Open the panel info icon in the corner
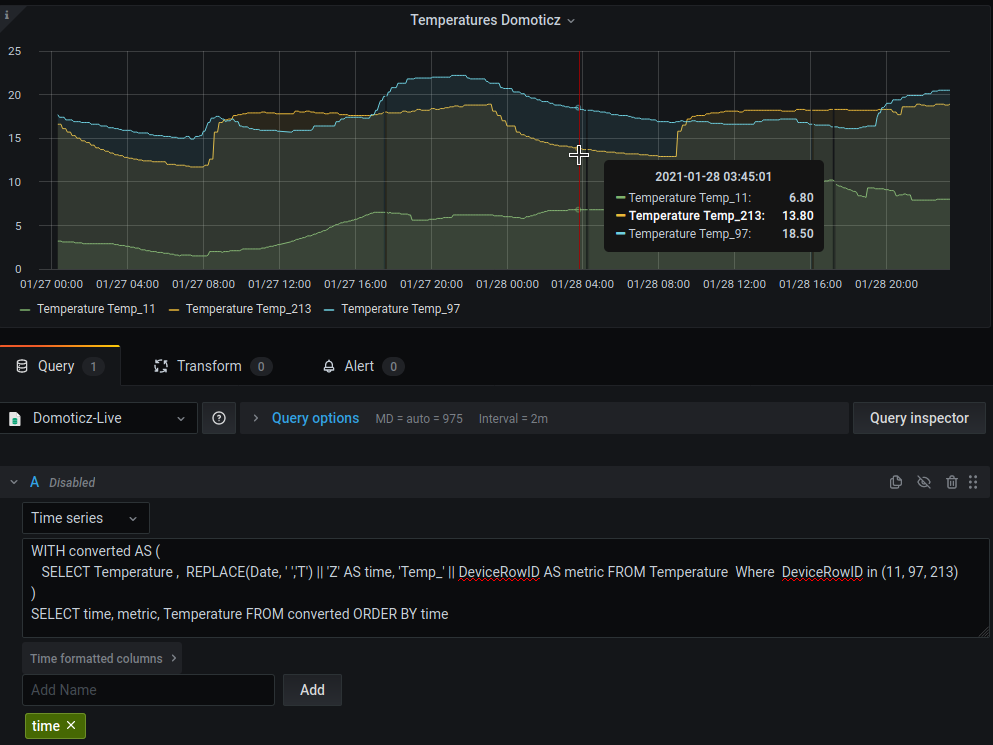Screen dimensions: 993x745 click(7, 15)
